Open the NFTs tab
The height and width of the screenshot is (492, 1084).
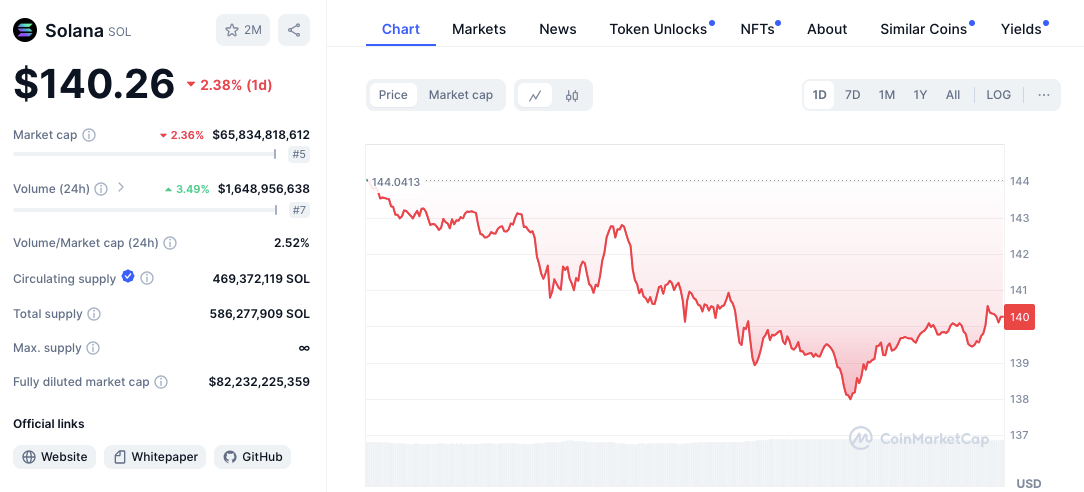click(x=757, y=29)
